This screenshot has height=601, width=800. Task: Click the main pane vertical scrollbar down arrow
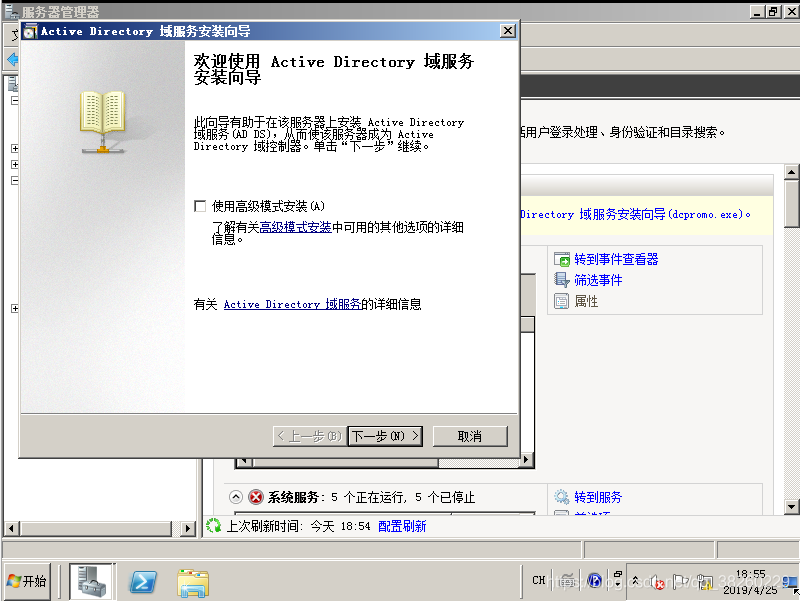(791, 507)
